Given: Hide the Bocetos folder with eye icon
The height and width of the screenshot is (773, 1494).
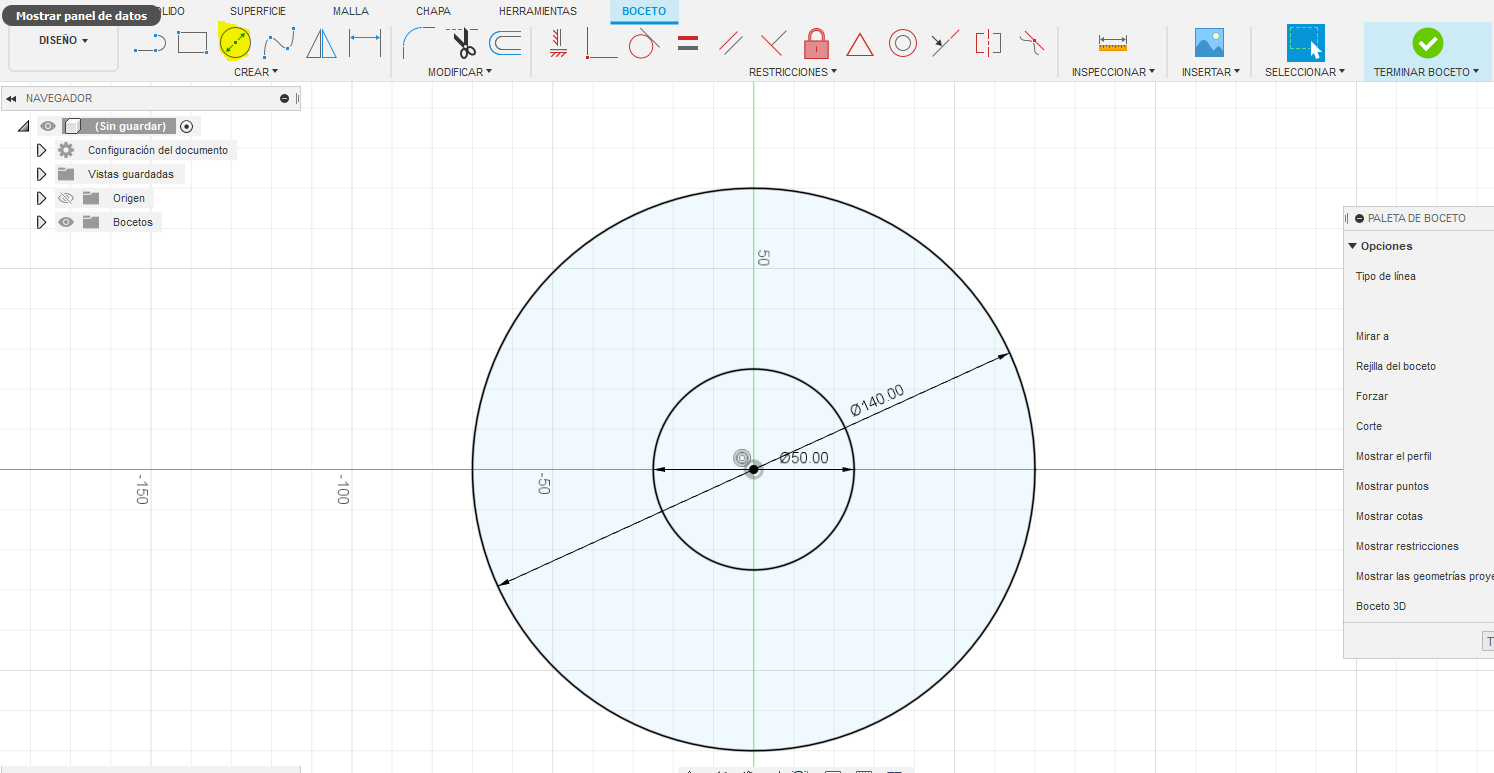Looking at the screenshot, I should (66, 222).
